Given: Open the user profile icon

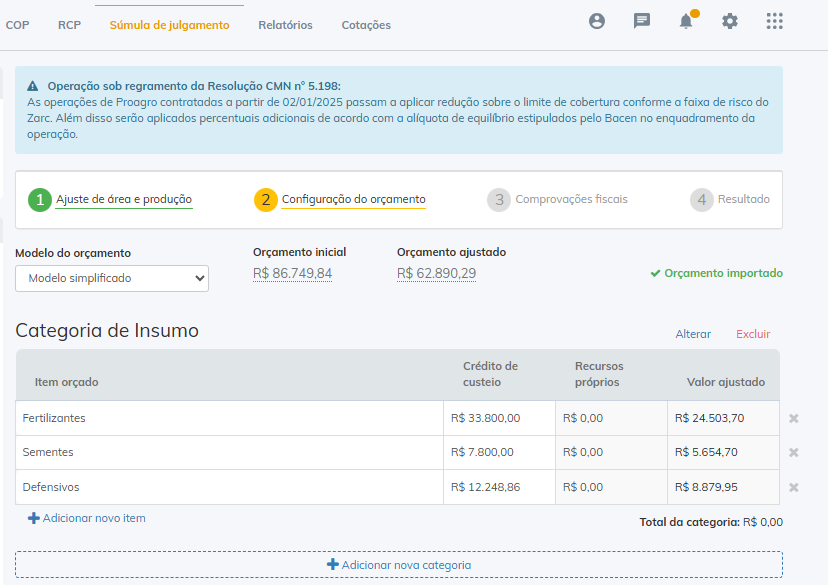Looking at the screenshot, I should point(597,21).
